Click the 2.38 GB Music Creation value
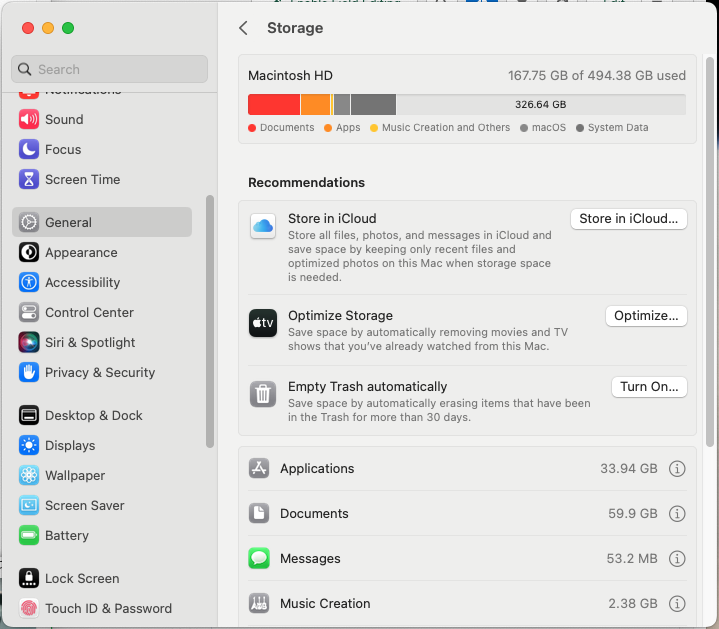This screenshot has width=719, height=629. [633, 603]
